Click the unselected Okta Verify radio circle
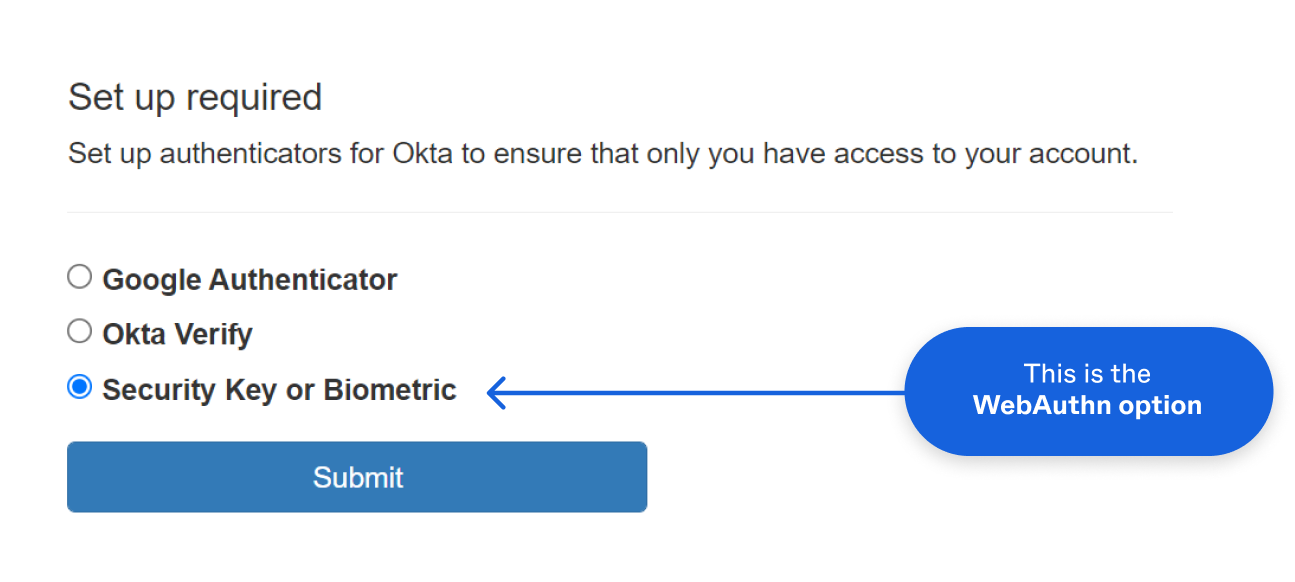1295x582 pixels. coord(79,331)
